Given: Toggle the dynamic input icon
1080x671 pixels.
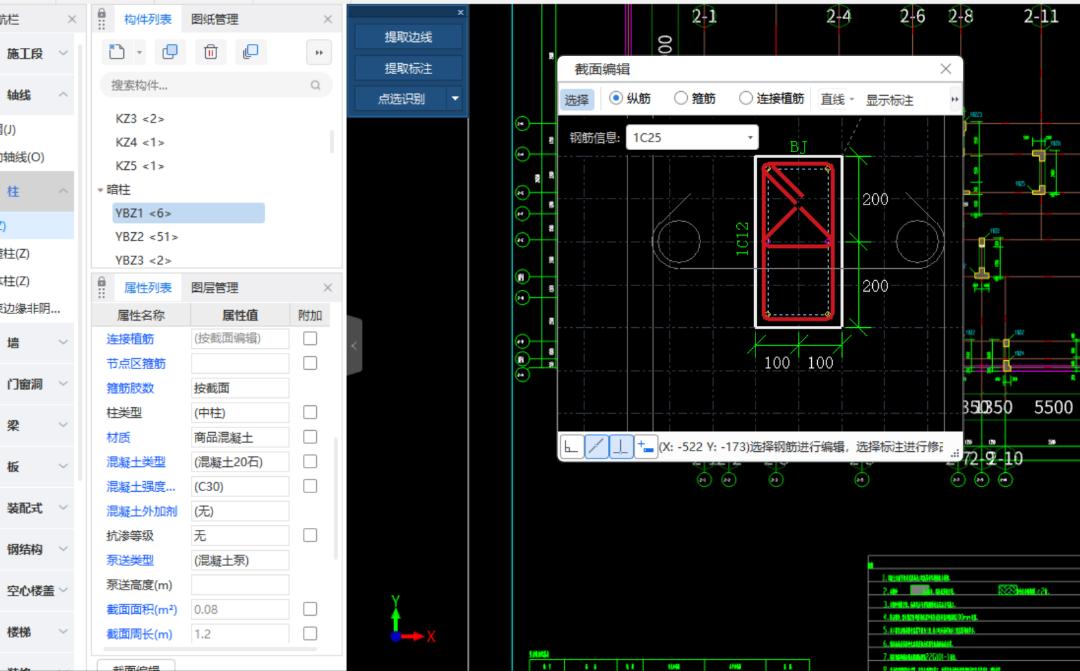Looking at the screenshot, I should click(645, 447).
